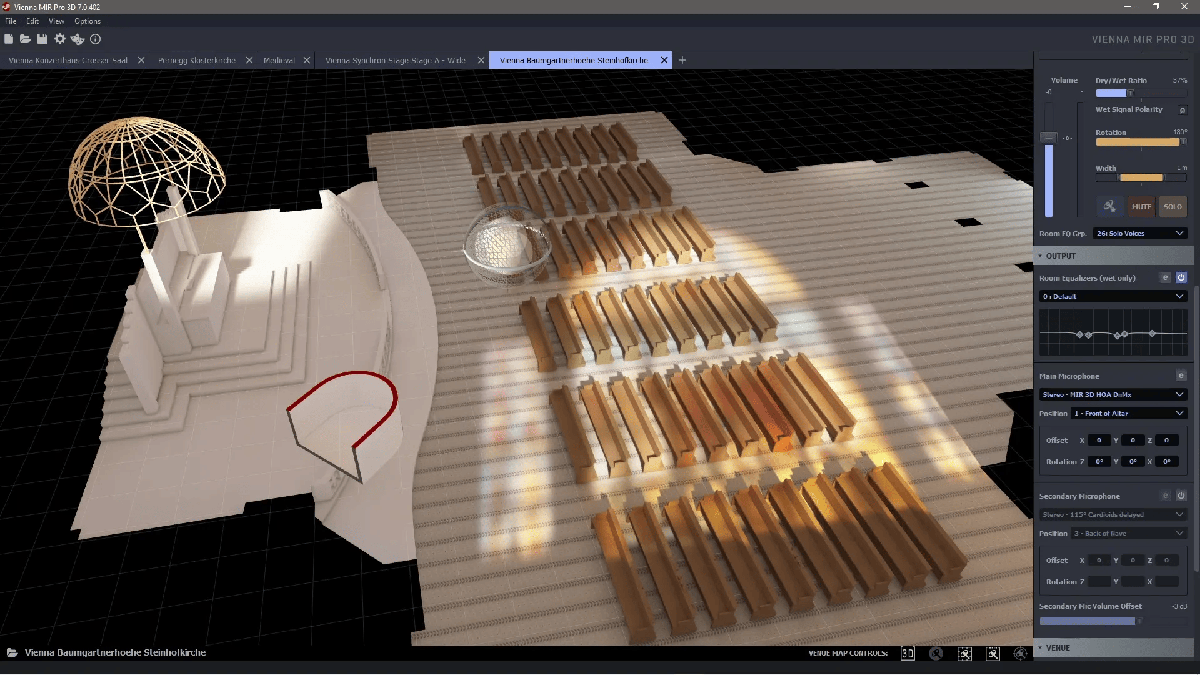The image size is (1200, 675).
Task: Click the info circle icon in toolbar
Action: (x=96, y=39)
